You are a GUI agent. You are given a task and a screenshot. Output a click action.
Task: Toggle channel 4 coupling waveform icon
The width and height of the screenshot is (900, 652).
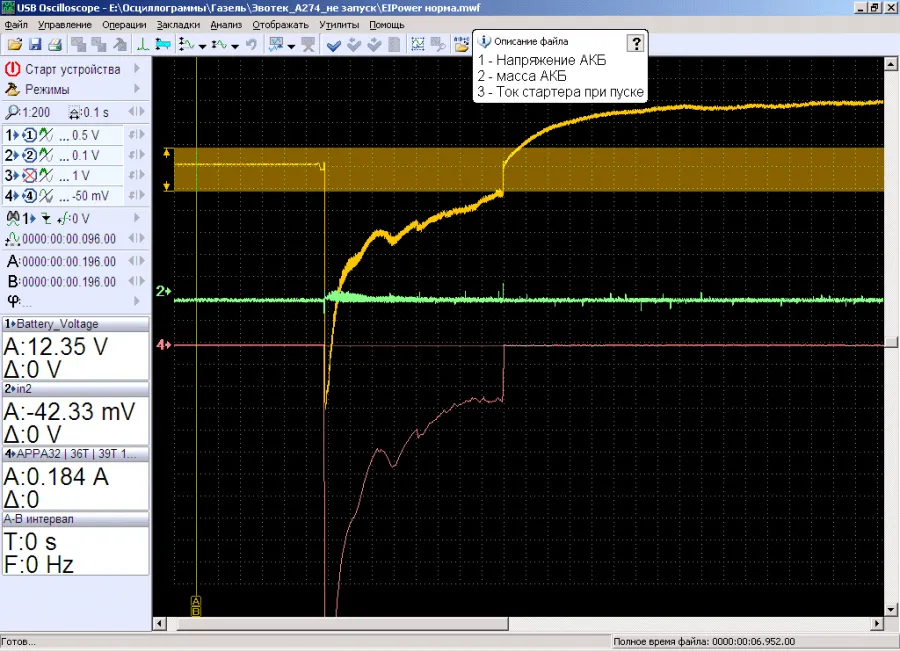coord(46,196)
